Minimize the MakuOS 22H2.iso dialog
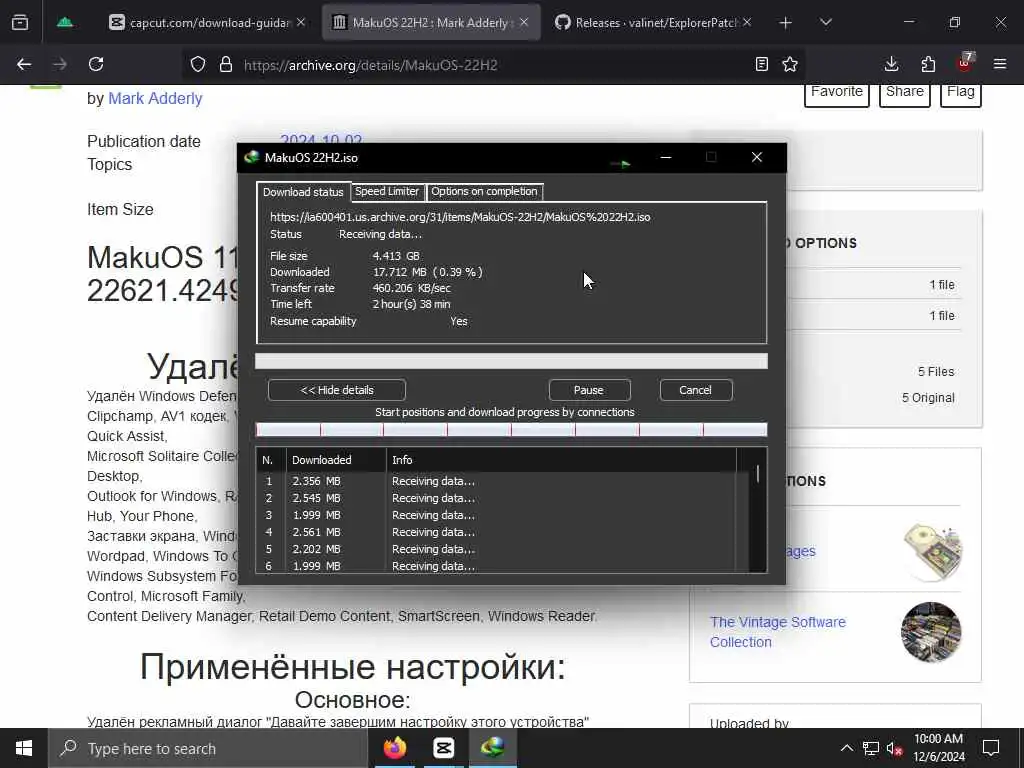 click(666, 157)
